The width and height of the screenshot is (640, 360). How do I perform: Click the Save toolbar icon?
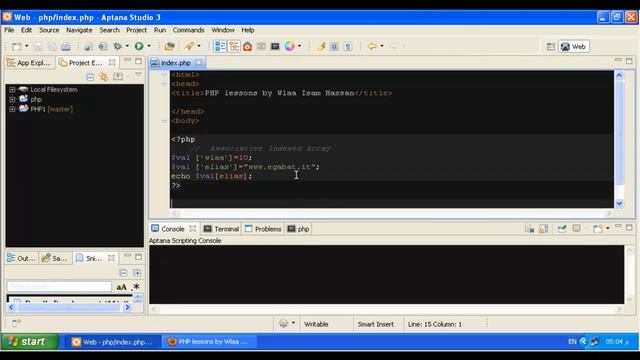[x=38, y=46]
